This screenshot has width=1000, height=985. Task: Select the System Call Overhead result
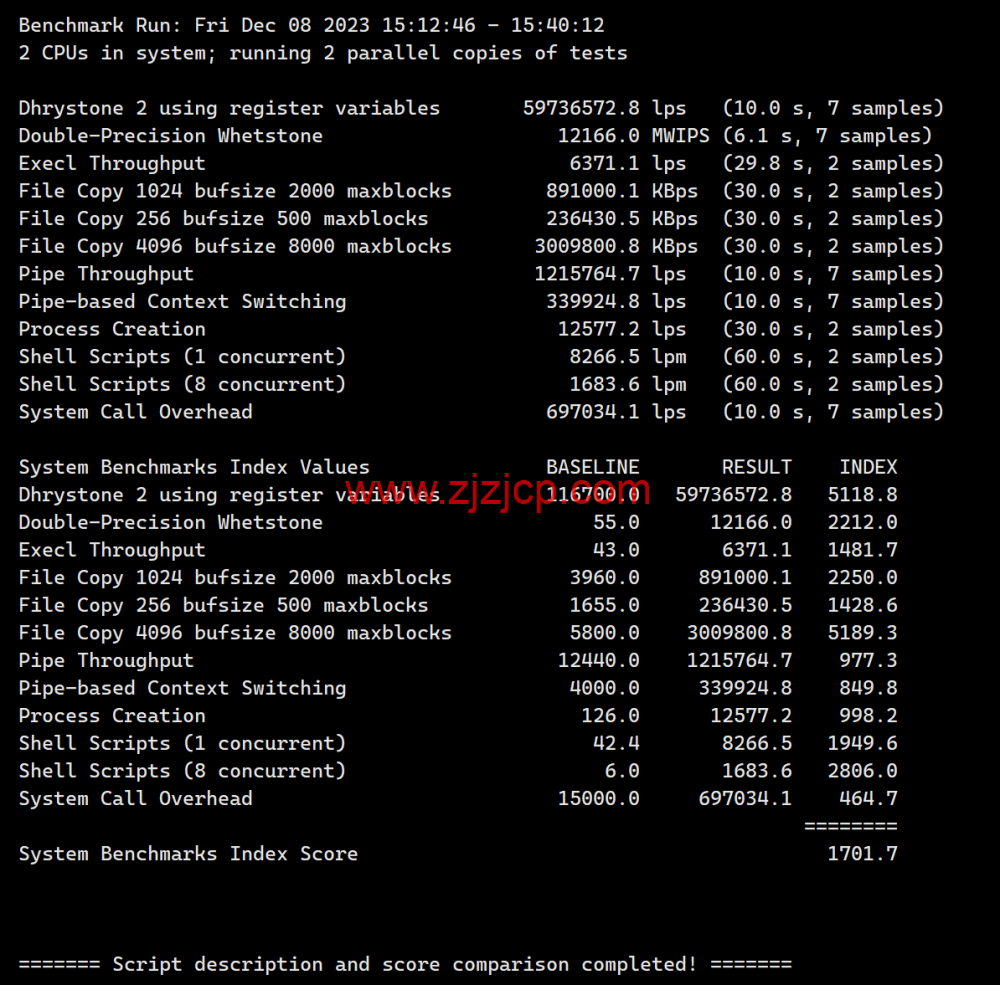click(135, 411)
